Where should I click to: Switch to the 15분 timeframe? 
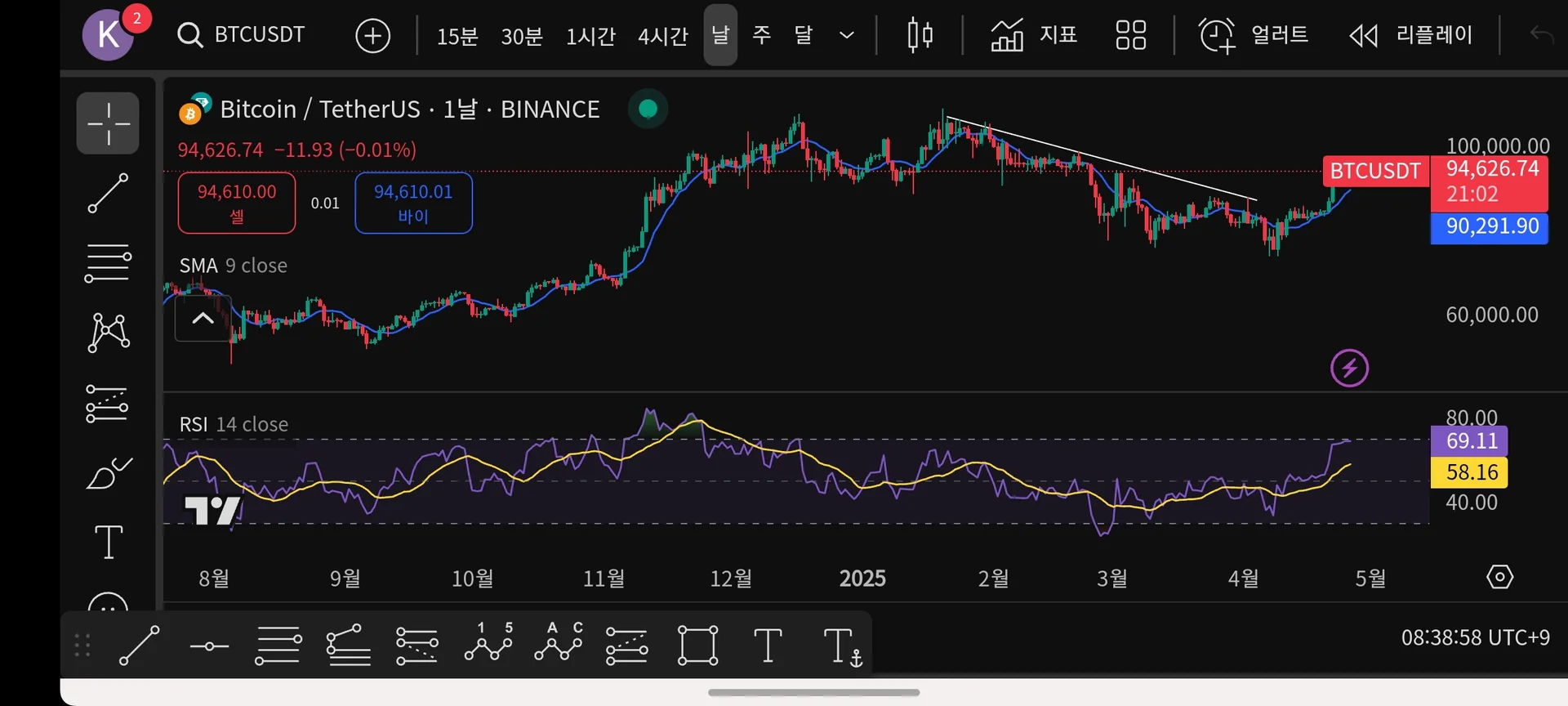pos(457,36)
